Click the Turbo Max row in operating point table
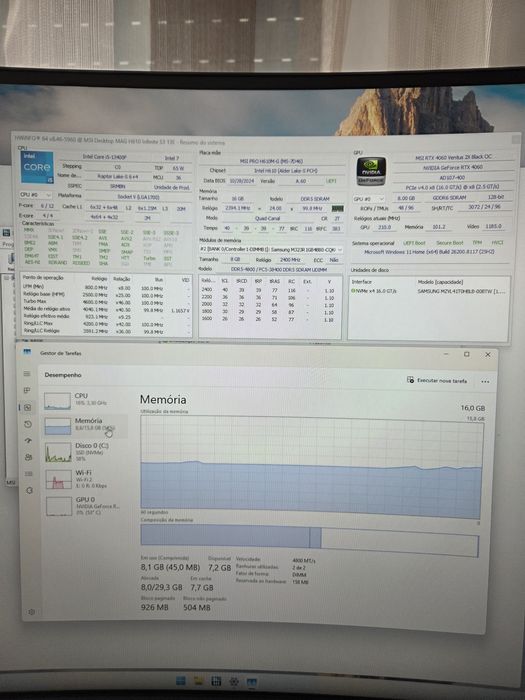The width and height of the screenshot is (525, 700). (106, 303)
